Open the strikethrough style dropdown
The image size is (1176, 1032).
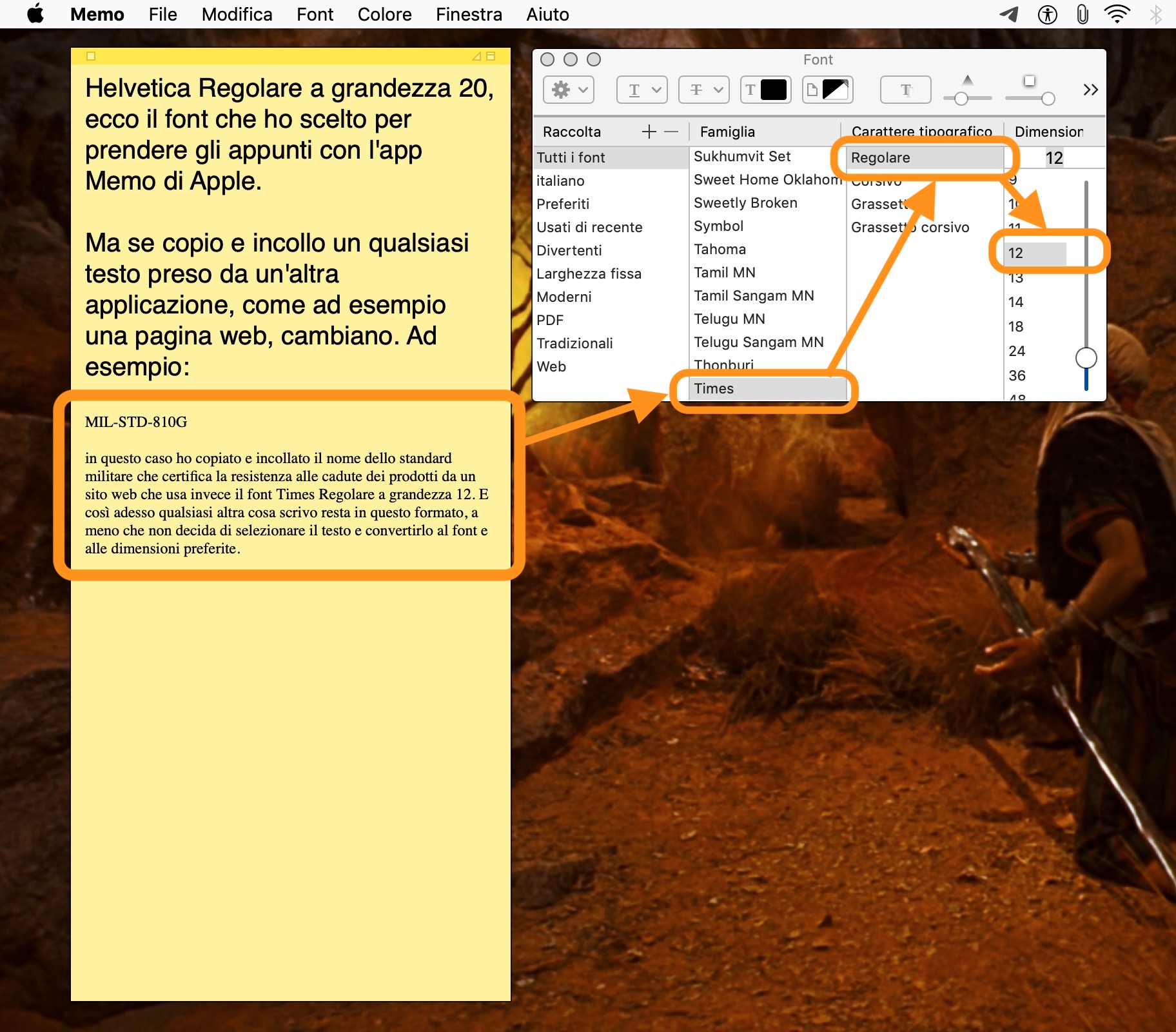tap(704, 90)
